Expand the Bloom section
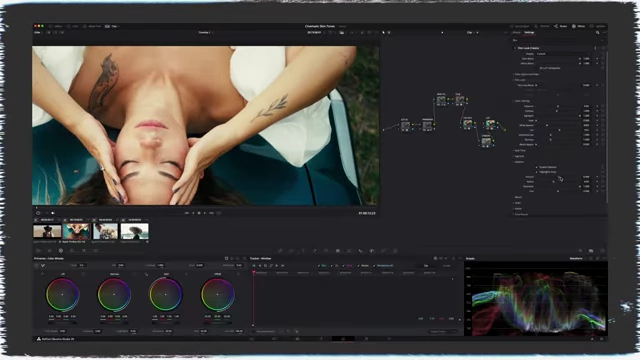Viewport: 640px width, 360px height. (518, 197)
